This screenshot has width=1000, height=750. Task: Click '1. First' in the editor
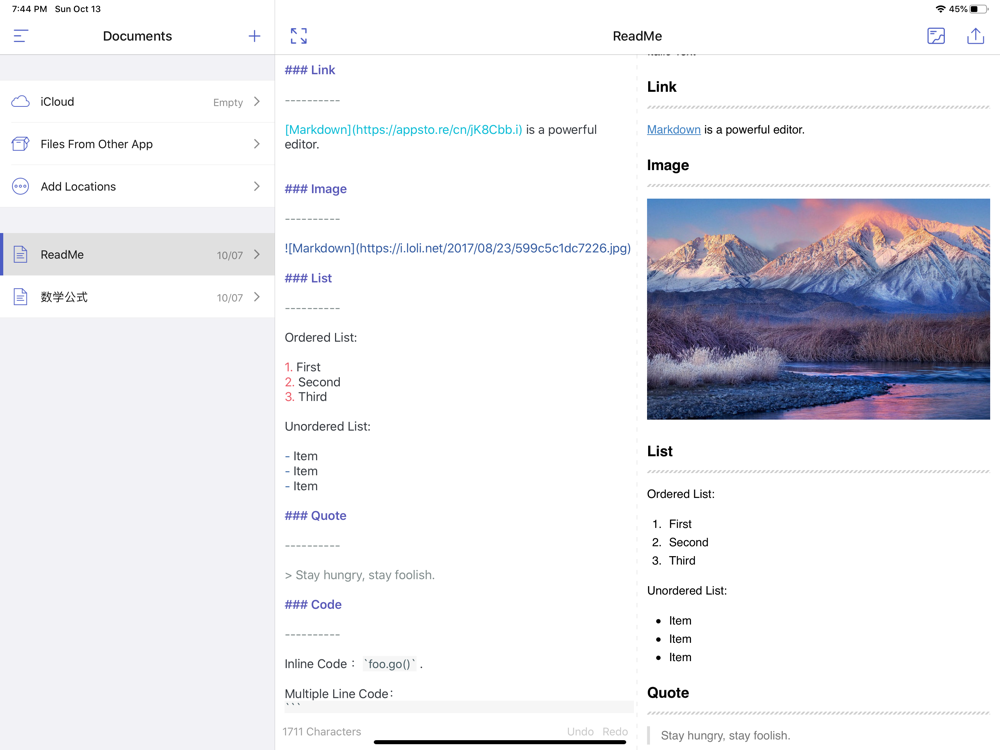302,367
